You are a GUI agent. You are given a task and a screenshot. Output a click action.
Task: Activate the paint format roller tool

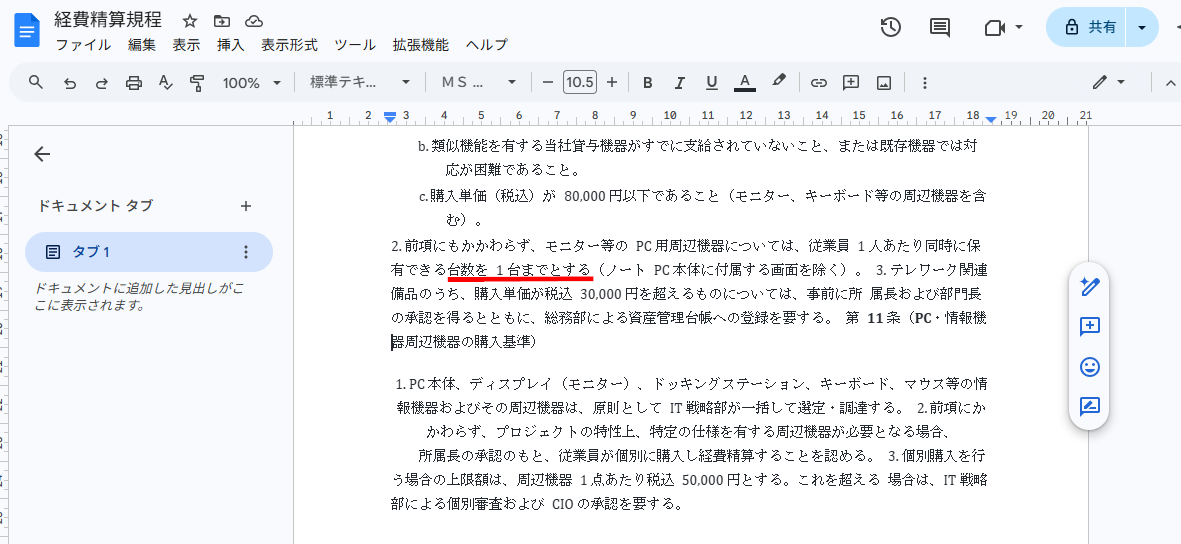click(197, 83)
